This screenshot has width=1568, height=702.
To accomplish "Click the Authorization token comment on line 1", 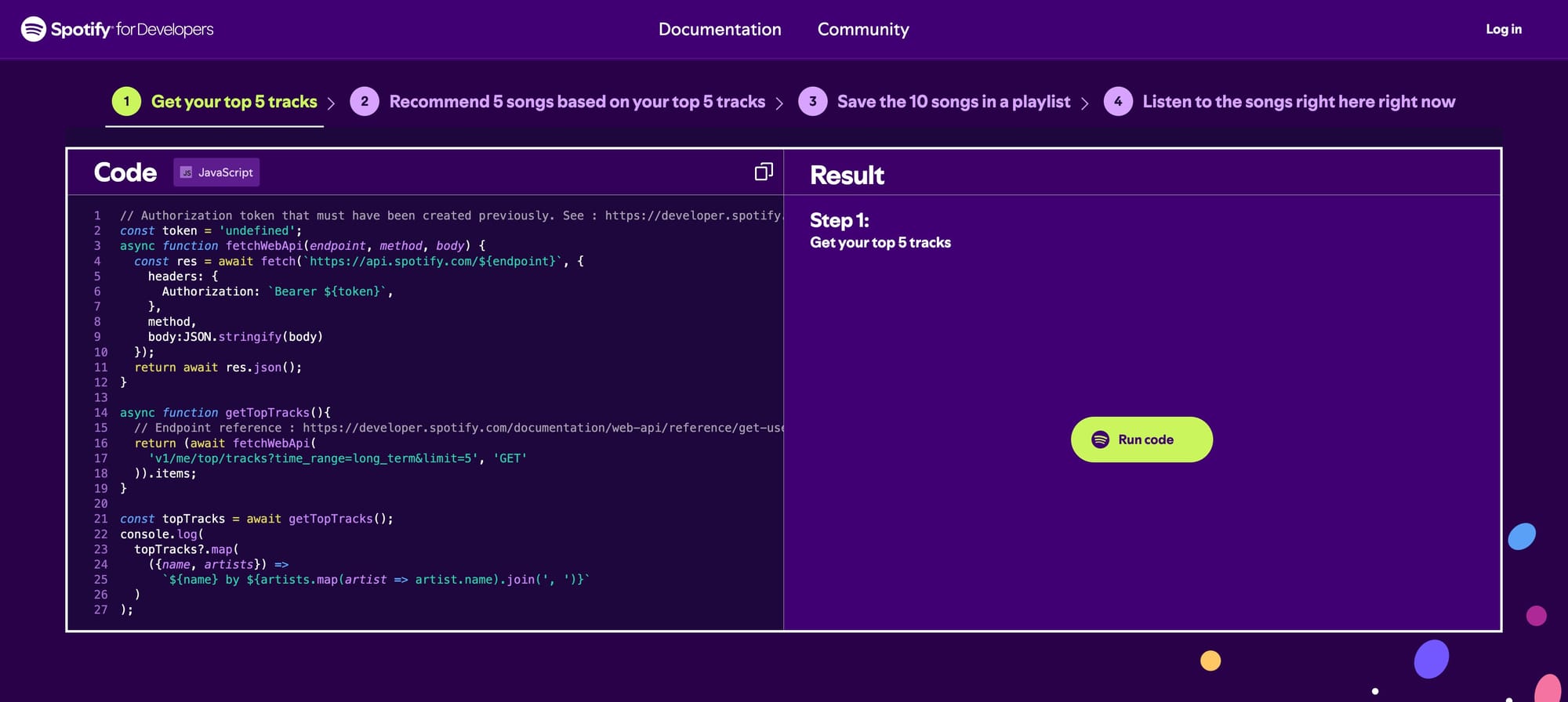I will [x=451, y=215].
